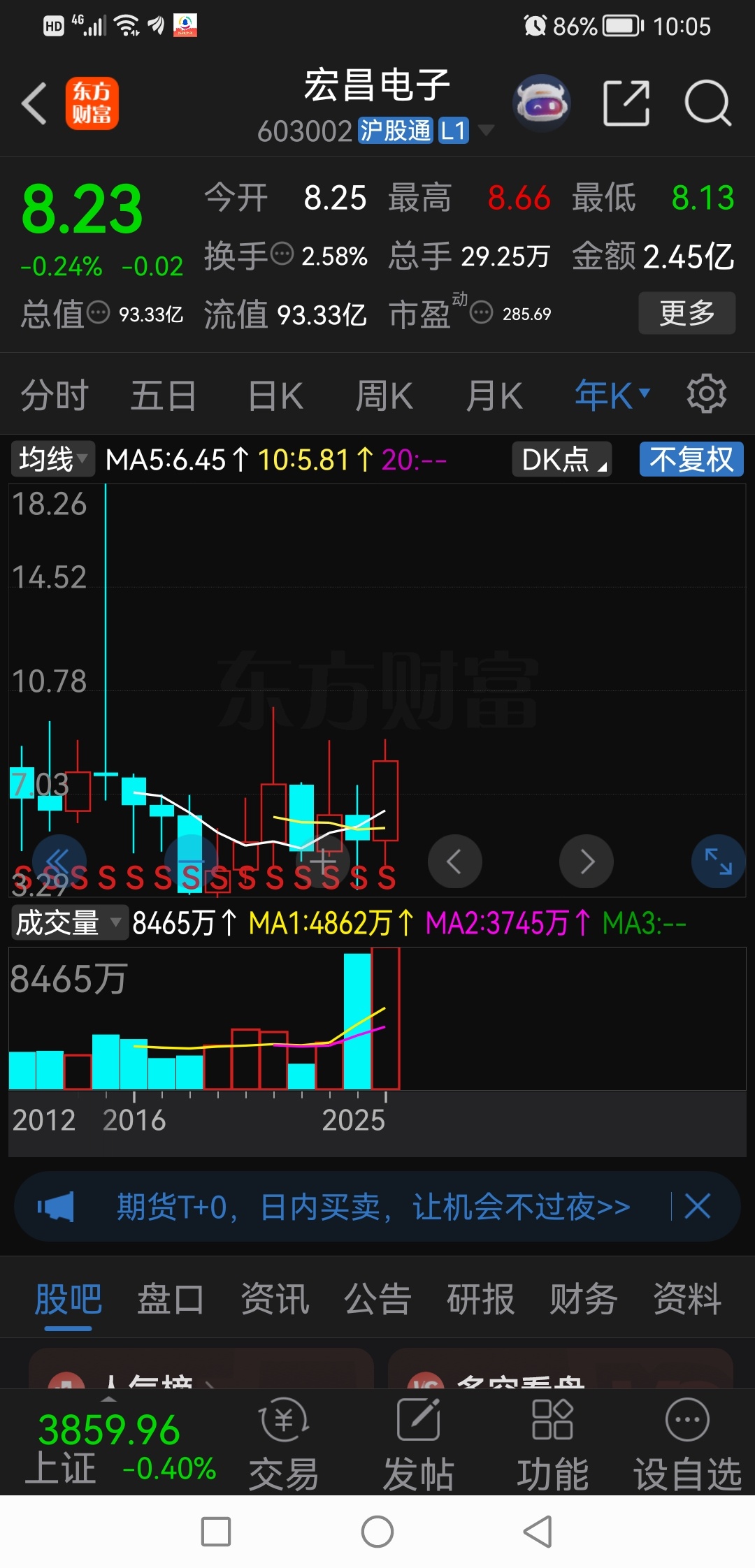
Task: Open the DK点 selector
Action: (x=562, y=459)
